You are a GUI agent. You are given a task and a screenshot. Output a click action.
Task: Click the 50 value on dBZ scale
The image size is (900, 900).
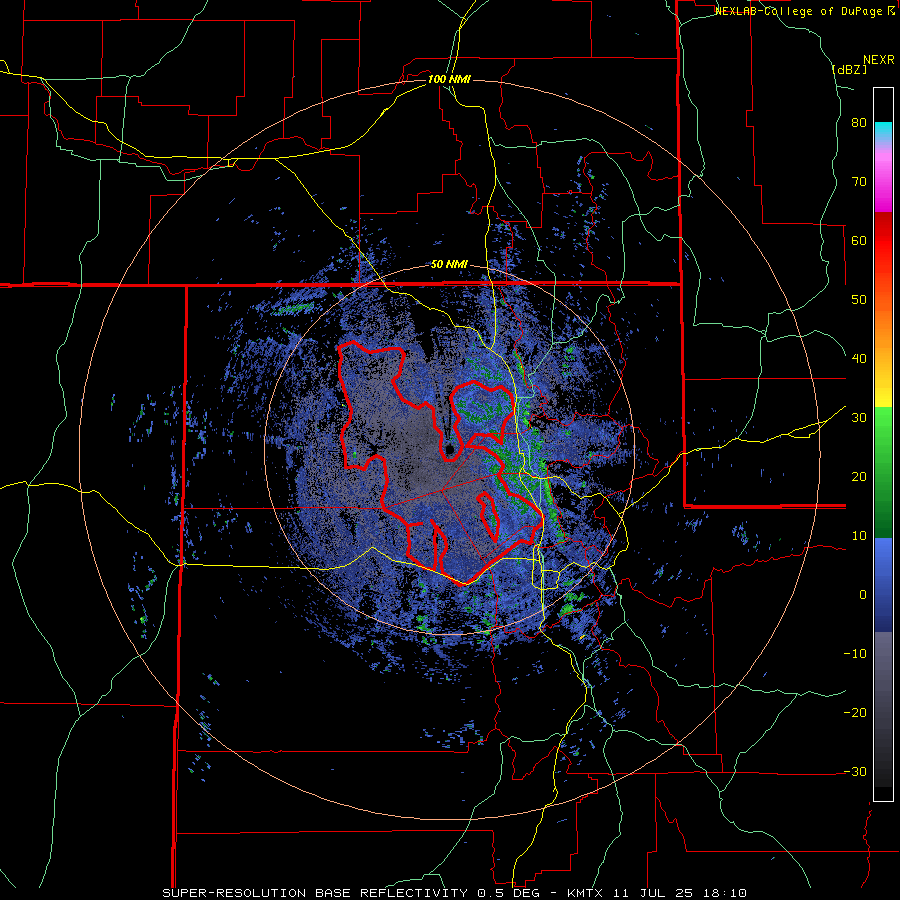pos(859,300)
